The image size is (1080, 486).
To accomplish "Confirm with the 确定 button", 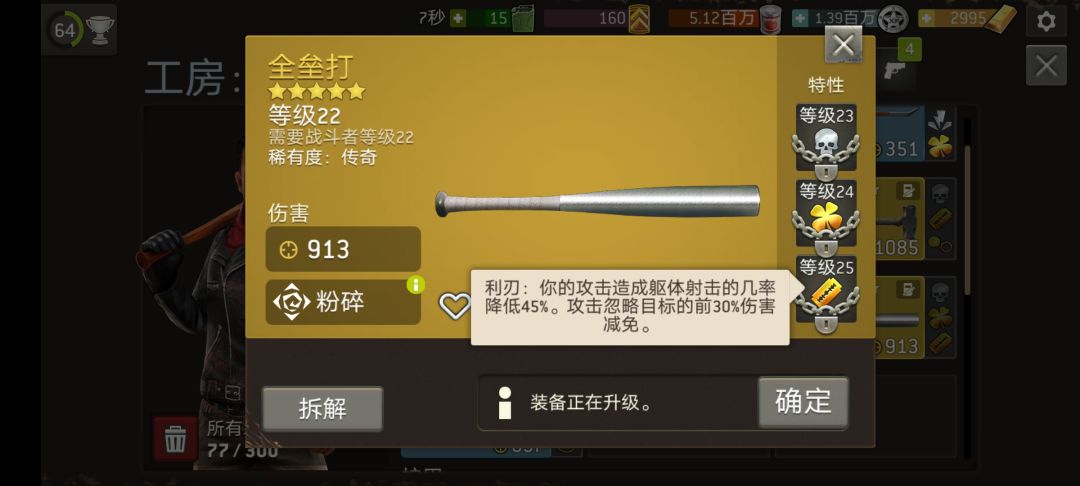I will click(x=803, y=401).
